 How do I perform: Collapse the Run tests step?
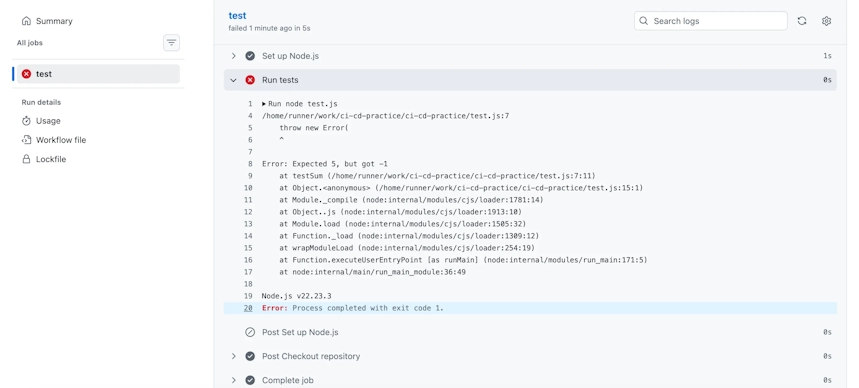[x=233, y=80]
